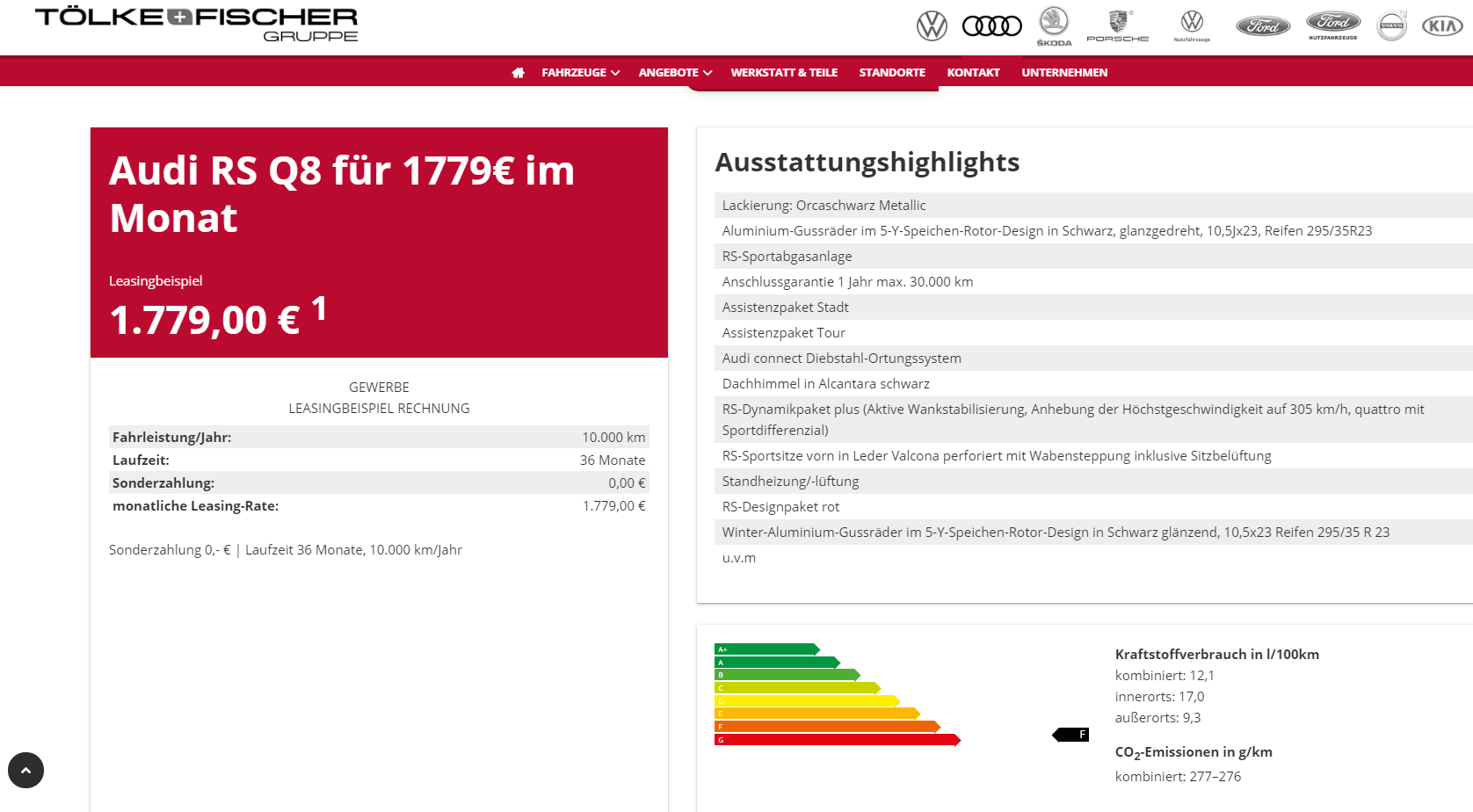Open the Unternehmen menu item
The image size is (1473, 812).
1064,73
